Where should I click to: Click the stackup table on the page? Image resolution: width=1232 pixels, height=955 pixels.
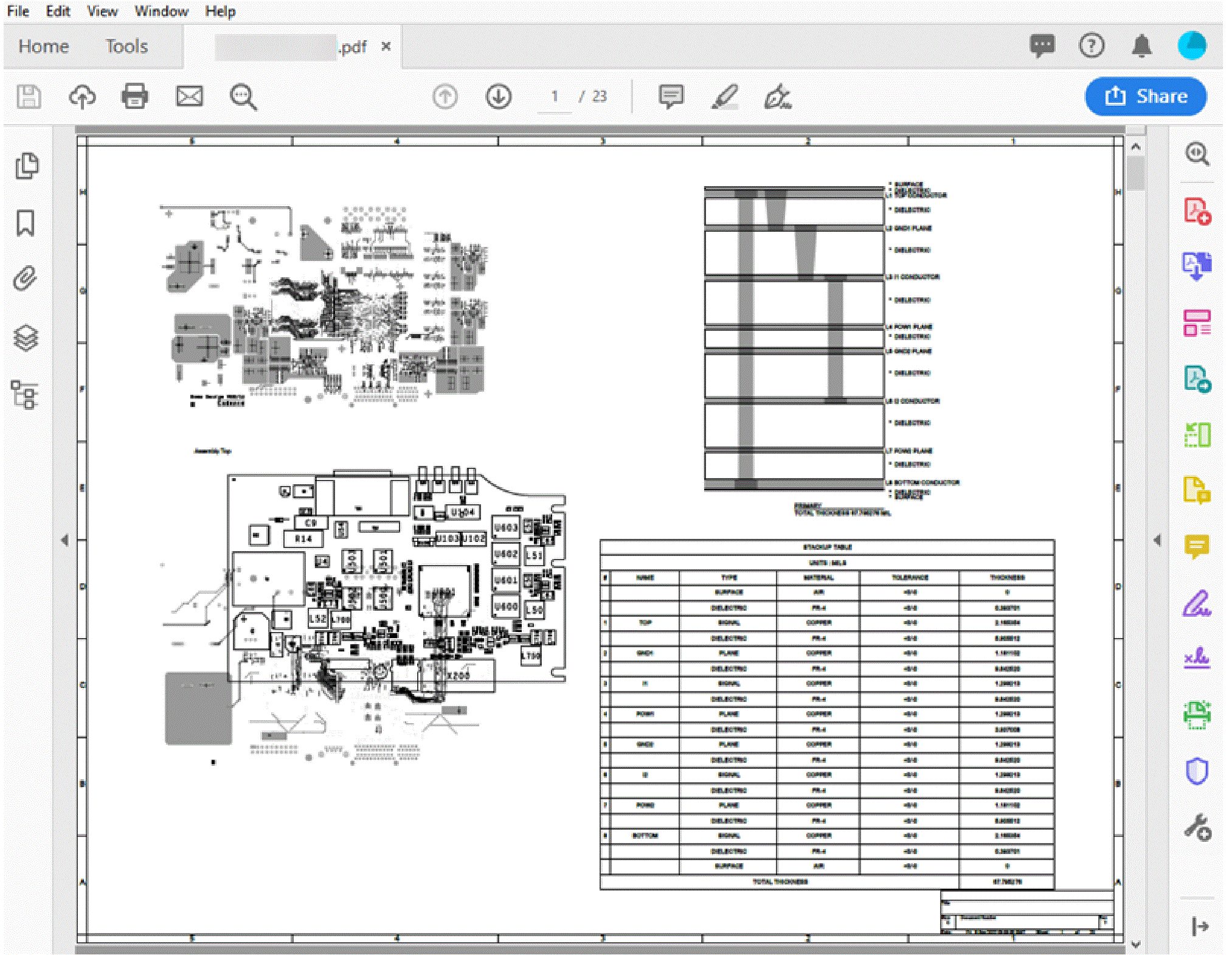point(827,715)
